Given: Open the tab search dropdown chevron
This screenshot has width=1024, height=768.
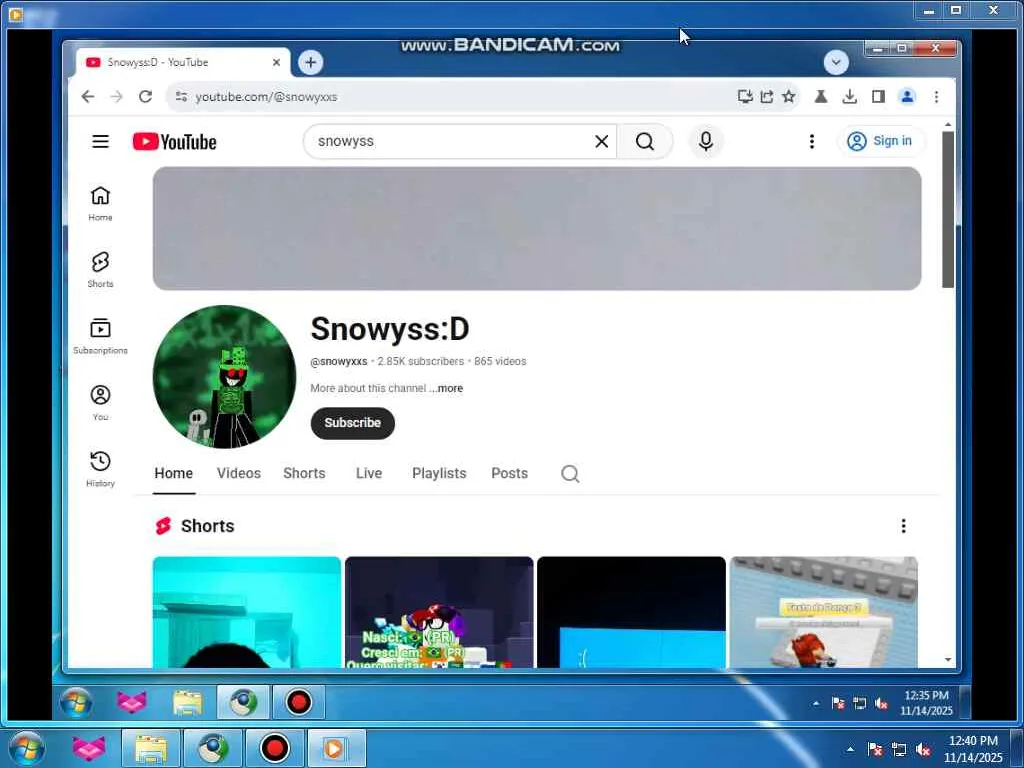Looking at the screenshot, I should click(836, 63).
